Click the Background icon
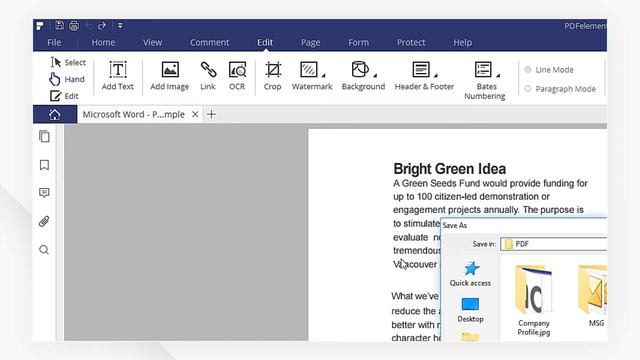 tap(360, 69)
